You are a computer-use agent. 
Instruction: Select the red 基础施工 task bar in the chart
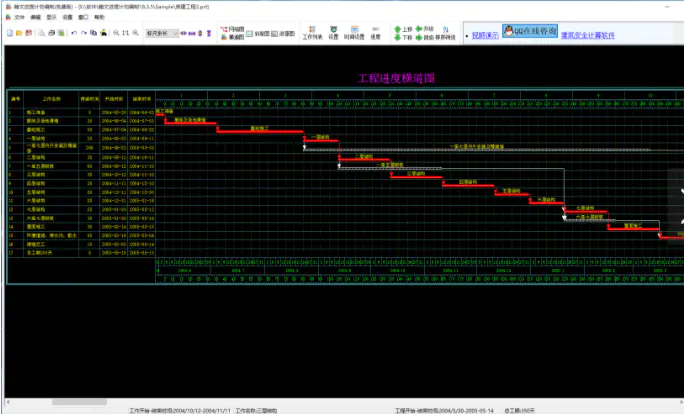(260, 131)
